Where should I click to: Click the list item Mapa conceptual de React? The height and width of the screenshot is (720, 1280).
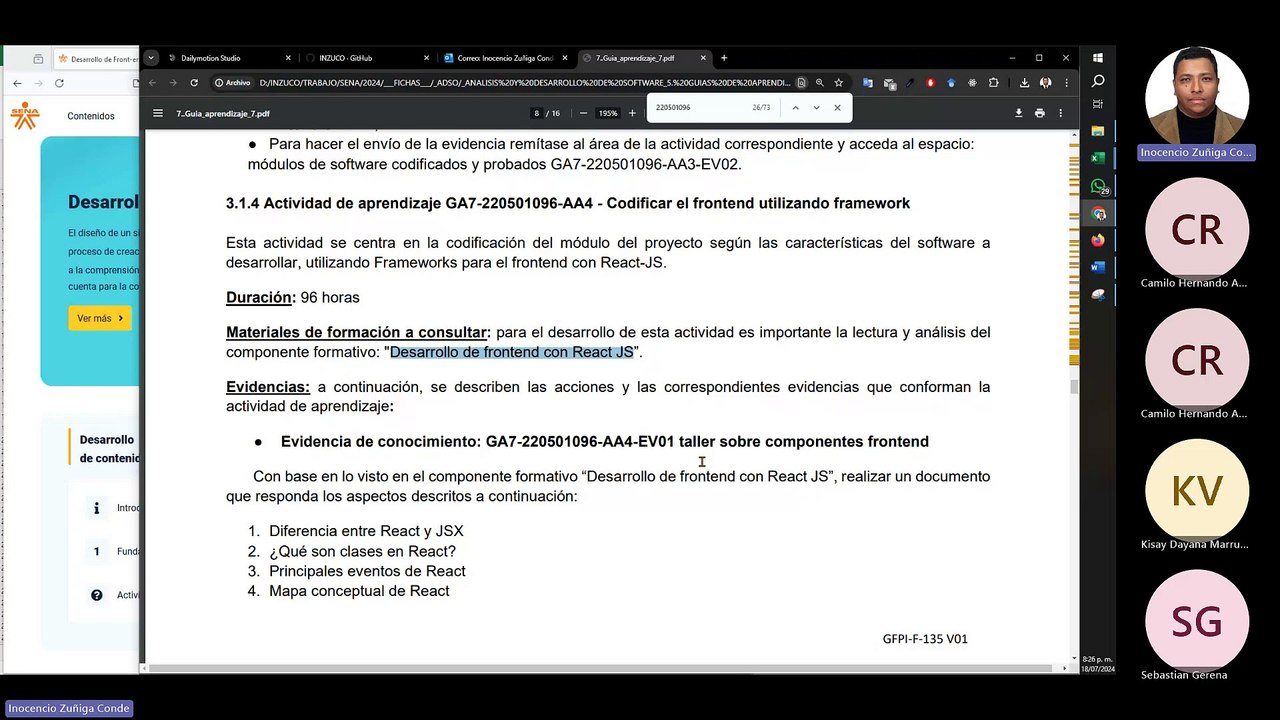click(x=359, y=591)
